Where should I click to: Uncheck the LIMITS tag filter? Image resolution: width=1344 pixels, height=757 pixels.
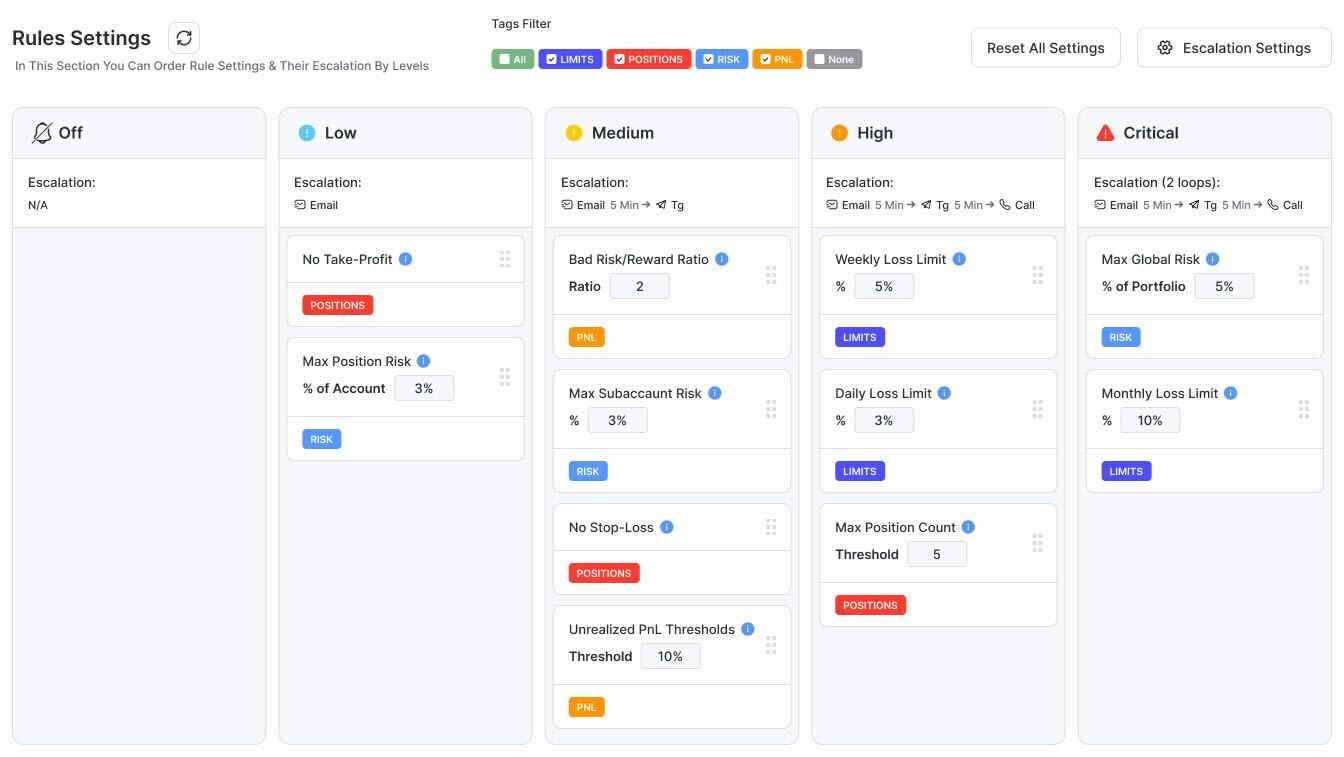[551, 59]
